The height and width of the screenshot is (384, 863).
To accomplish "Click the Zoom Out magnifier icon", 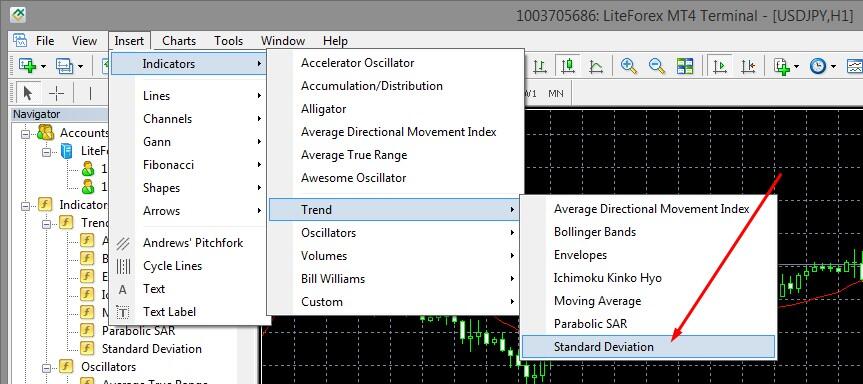I will [657, 66].
